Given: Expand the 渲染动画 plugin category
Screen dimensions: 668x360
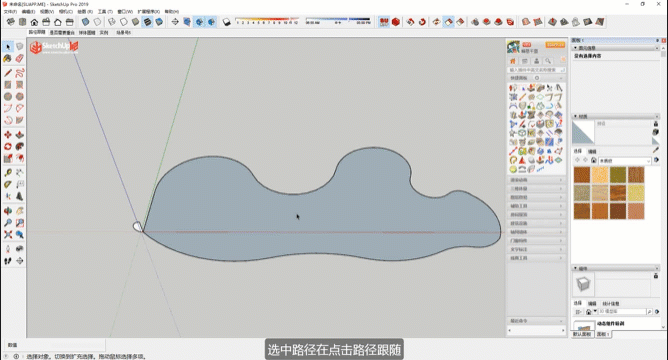Looking at the screenshot, I should tap(536, 180).
